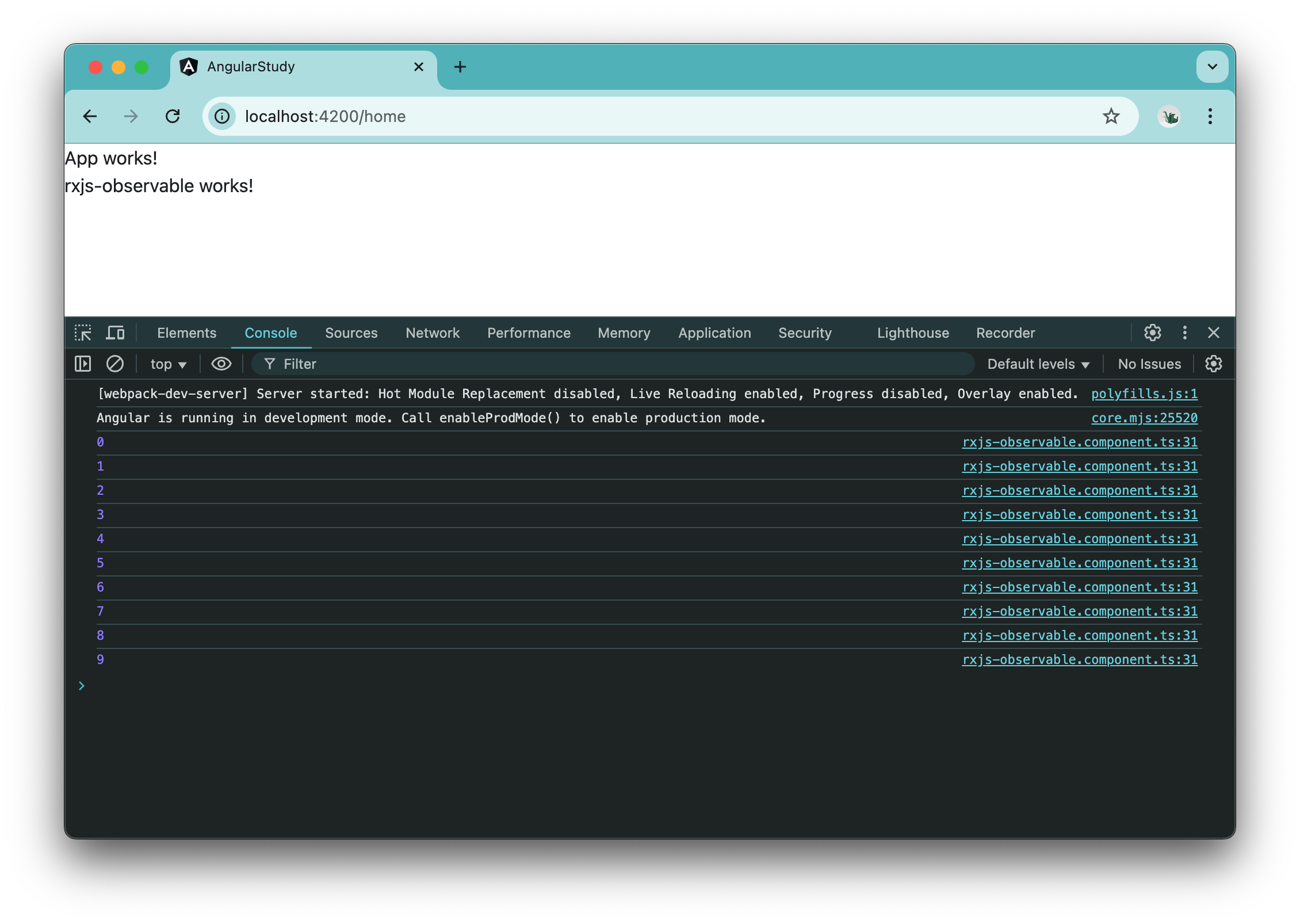Viewport: 1300px width, 924px height.
Task: Click the DevTools more options icon
Action: [x=1183, y=333]
